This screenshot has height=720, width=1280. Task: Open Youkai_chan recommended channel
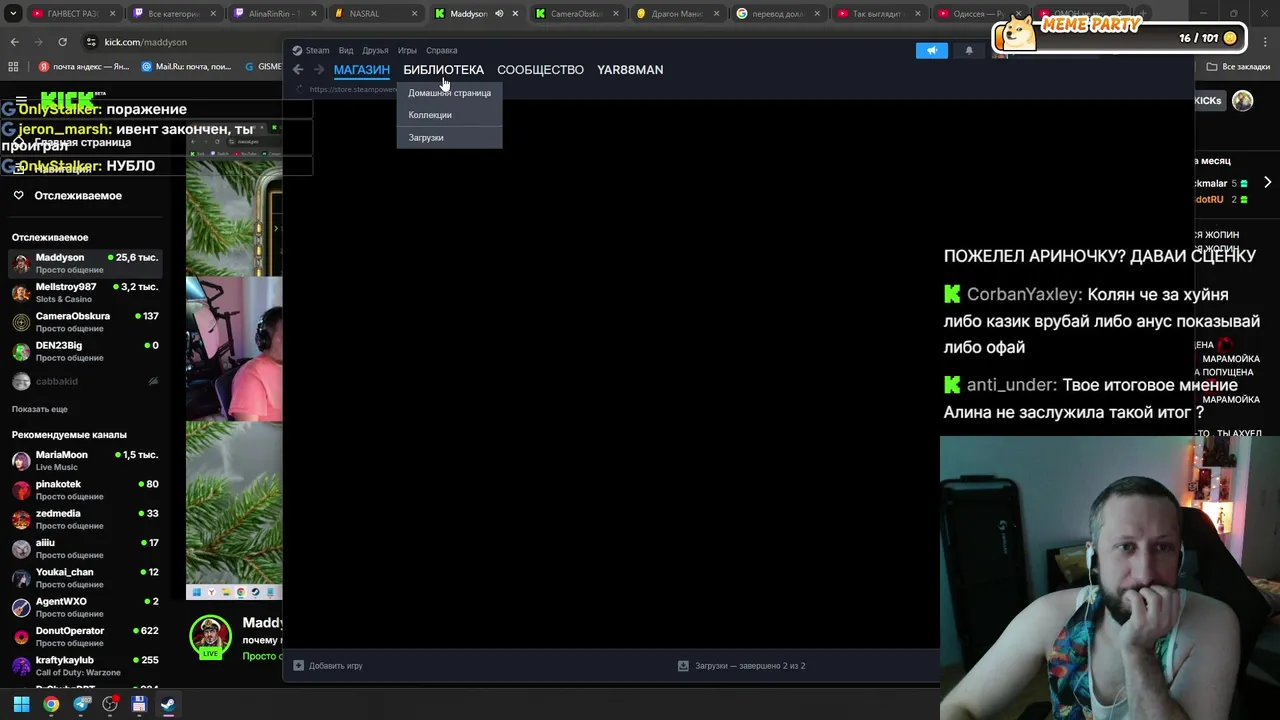pos(87,577)
